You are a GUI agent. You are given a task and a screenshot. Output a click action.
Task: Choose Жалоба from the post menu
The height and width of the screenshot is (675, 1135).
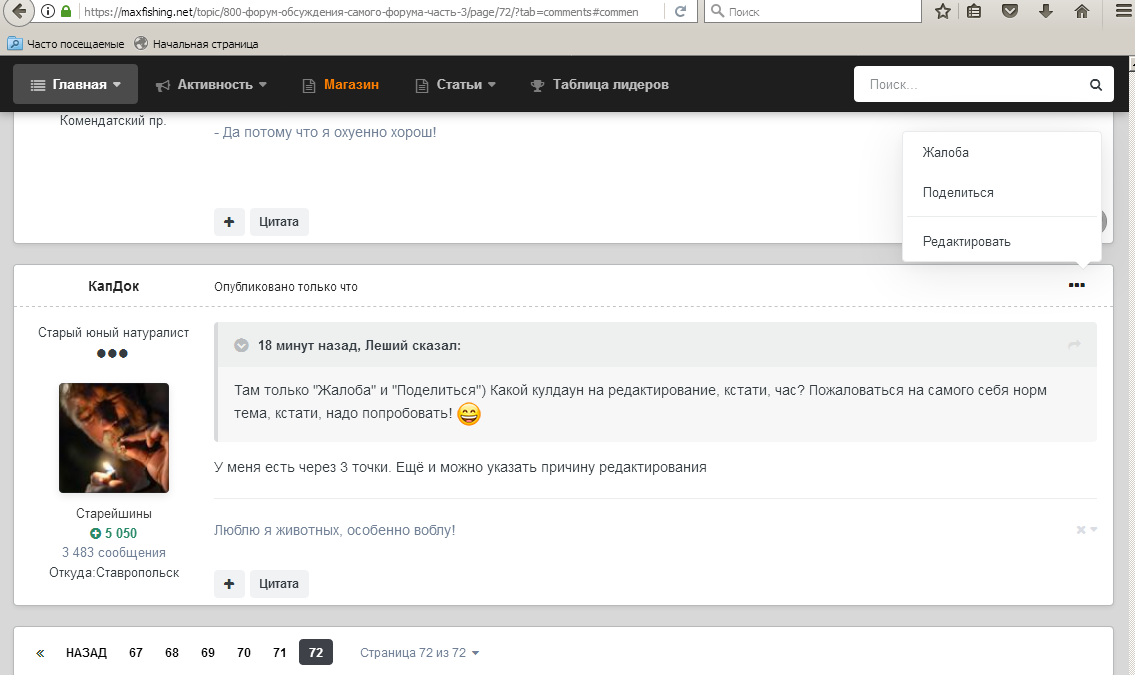click(945, 153)
